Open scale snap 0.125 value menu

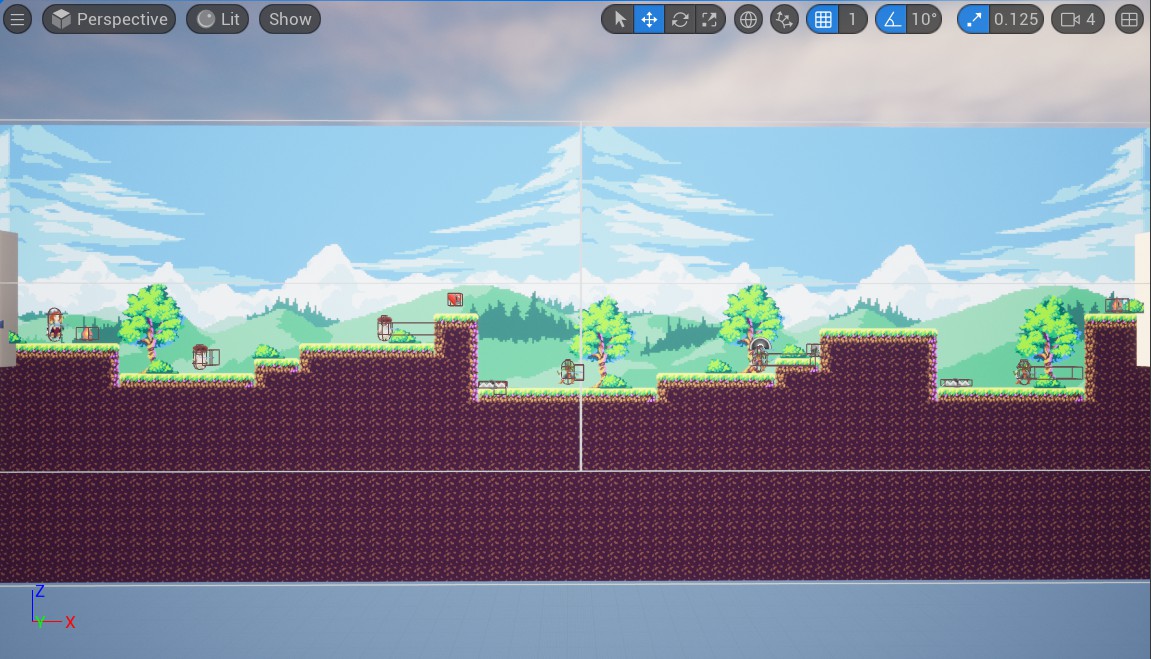pyautogui.click(x=1016, y=19)
